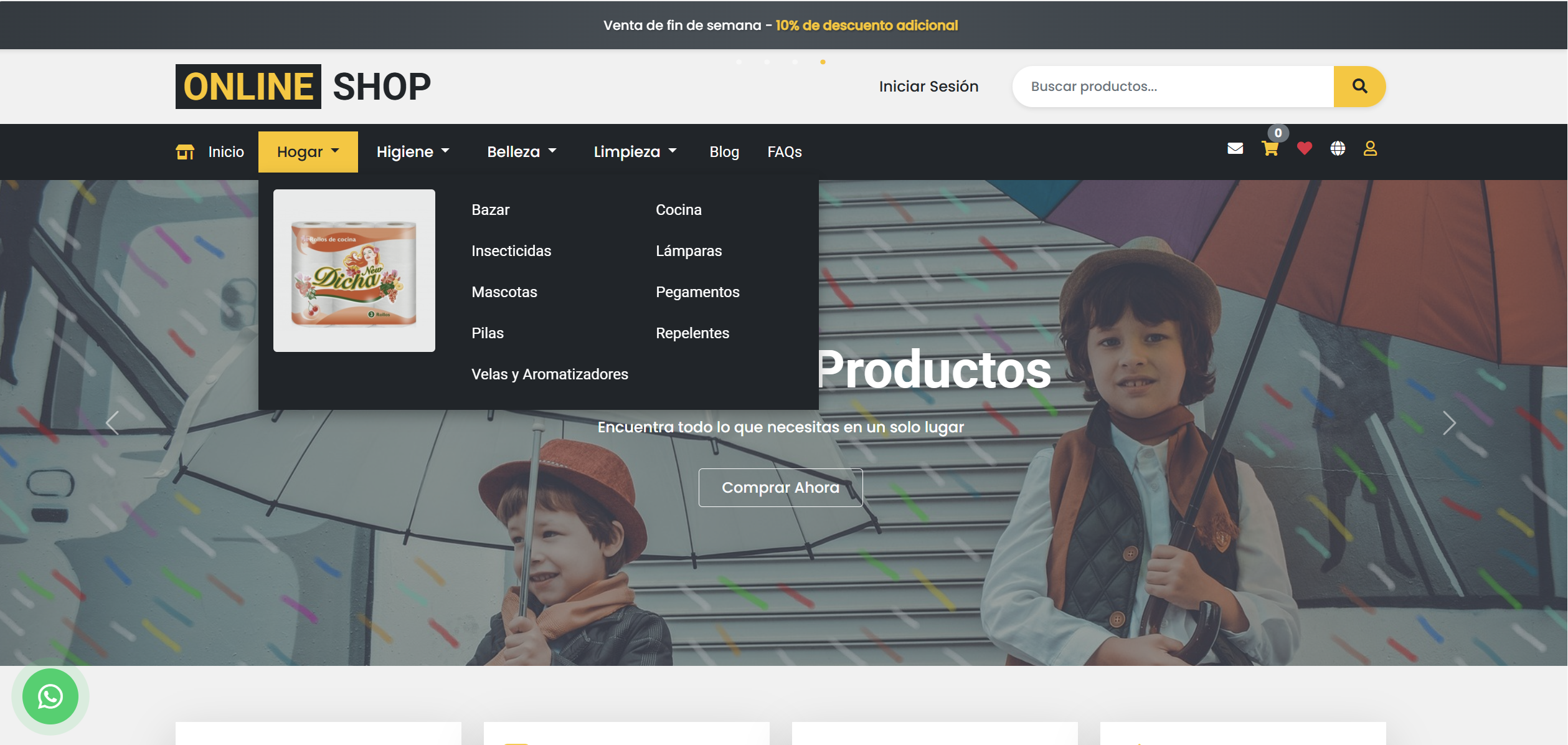Activate the first carousel dot

pos(740,62)
